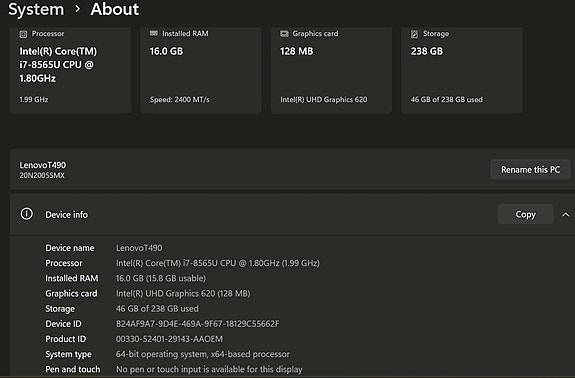Click '16.0 GB (15.8 GB usable)' value
The height and width of the screenshot is (378, 575).
(161, 278)
